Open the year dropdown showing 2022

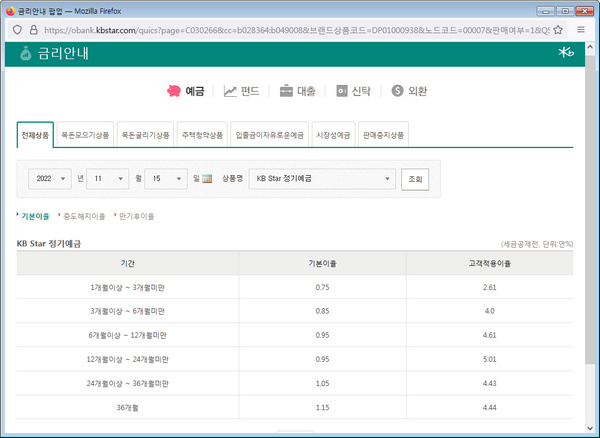point(50,179)
